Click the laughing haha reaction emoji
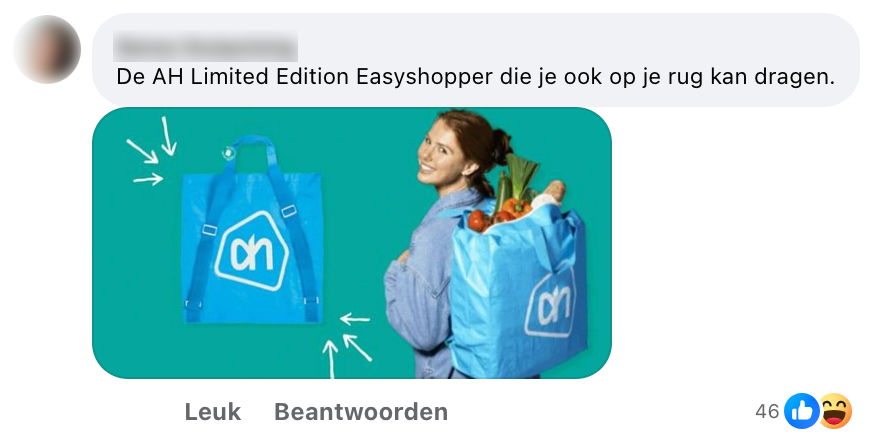 pyautogui.click(x=835, y=411)
